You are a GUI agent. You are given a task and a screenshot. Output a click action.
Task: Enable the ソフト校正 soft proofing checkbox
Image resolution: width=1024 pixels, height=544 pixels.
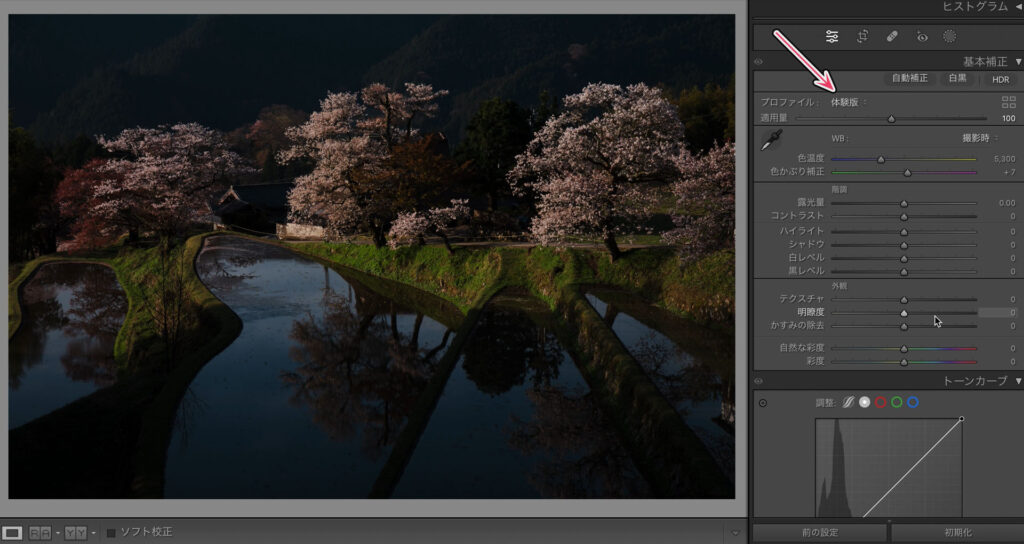(112, 532)
